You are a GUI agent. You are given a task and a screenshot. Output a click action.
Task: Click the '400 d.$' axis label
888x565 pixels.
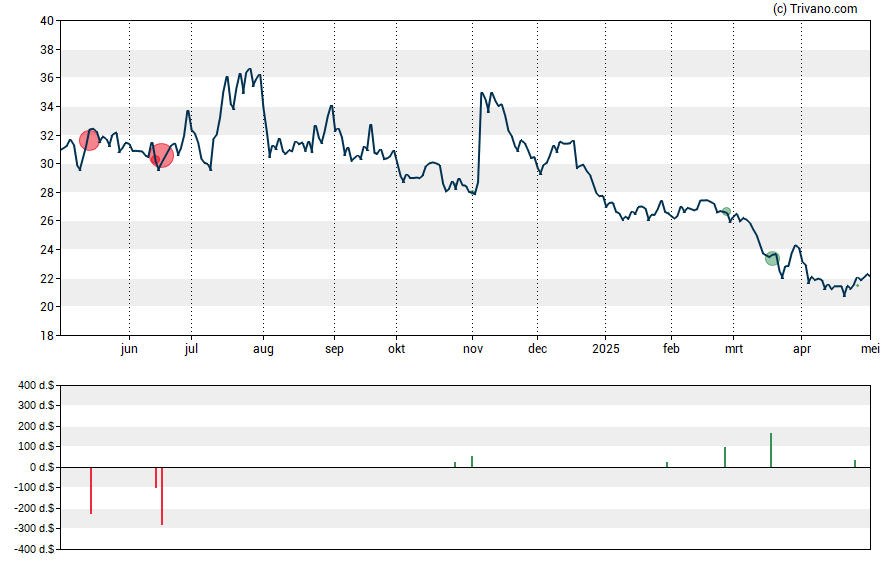click(x=36, y=386)
